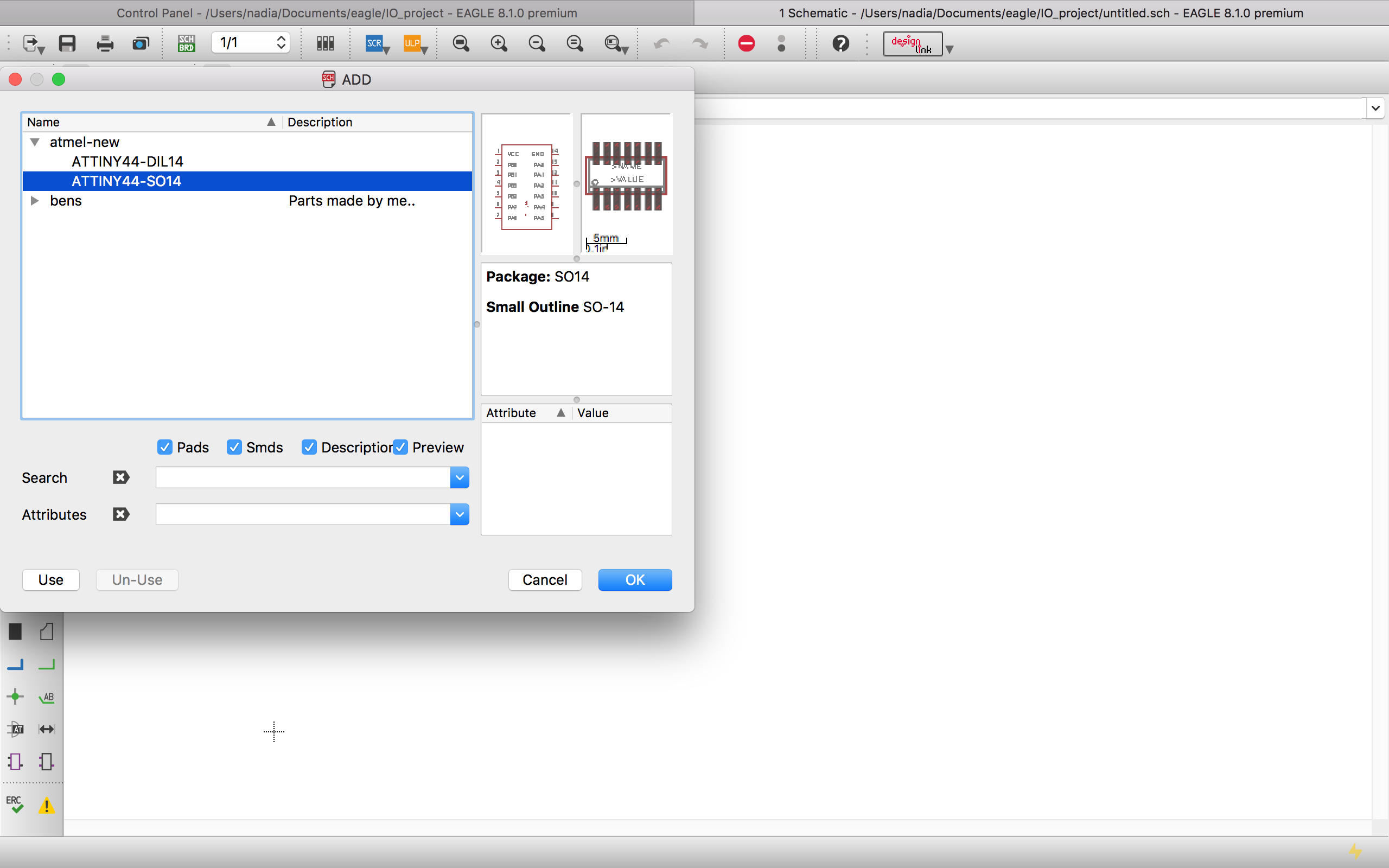Click the Save icon in the toolbar

[67, 43]
